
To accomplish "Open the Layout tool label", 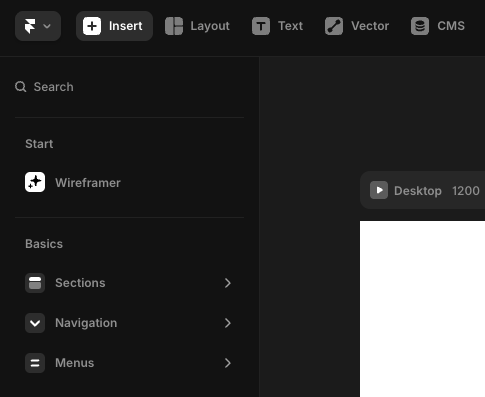I will click(x=210, y=26).
